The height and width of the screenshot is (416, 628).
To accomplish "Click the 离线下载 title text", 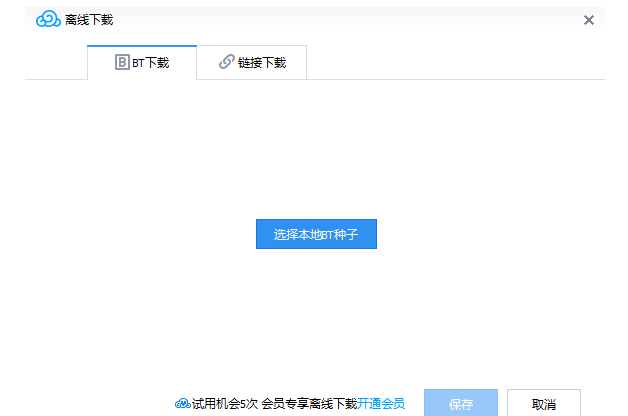I will click(x=89, y=20).
